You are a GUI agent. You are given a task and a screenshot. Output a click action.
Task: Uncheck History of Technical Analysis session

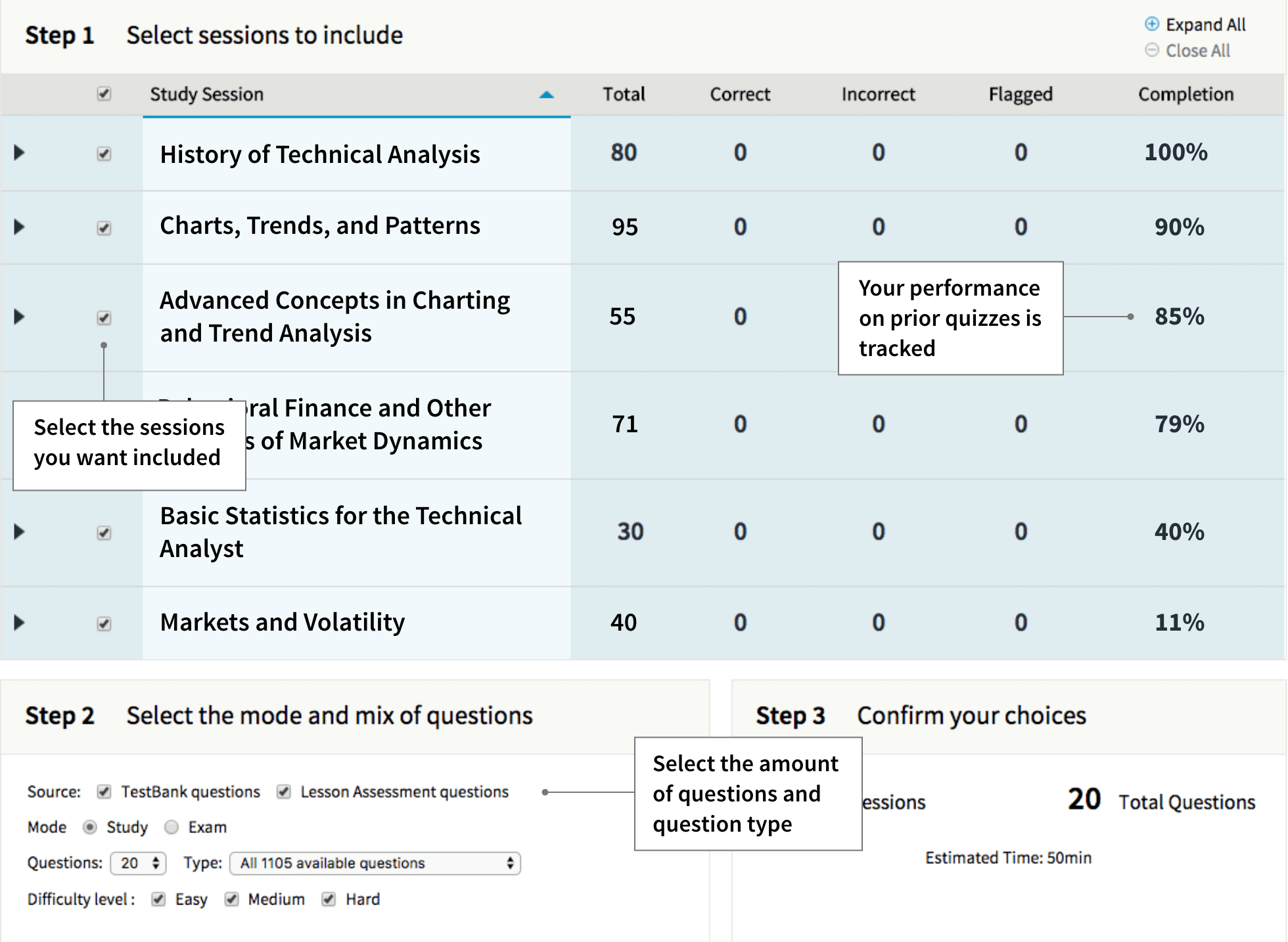point(104,154)
